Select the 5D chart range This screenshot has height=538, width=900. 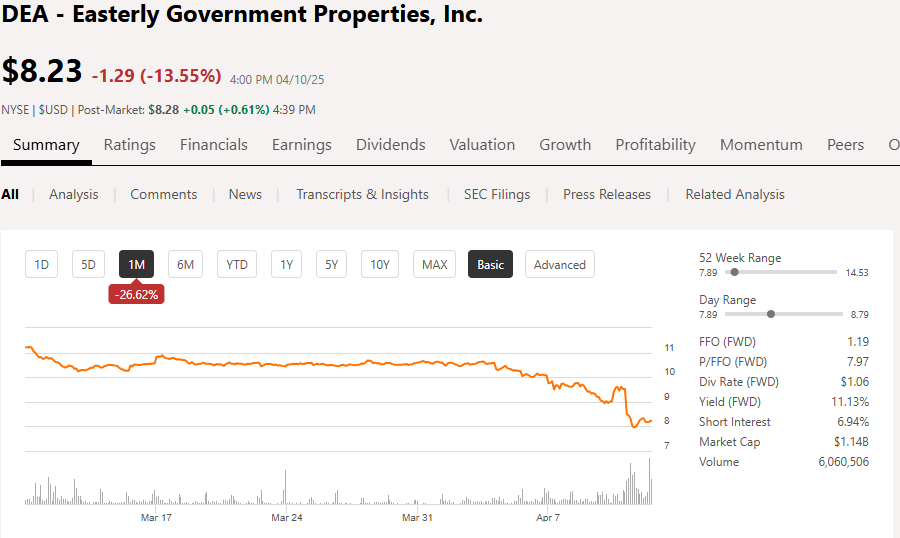tap(88, 265)
